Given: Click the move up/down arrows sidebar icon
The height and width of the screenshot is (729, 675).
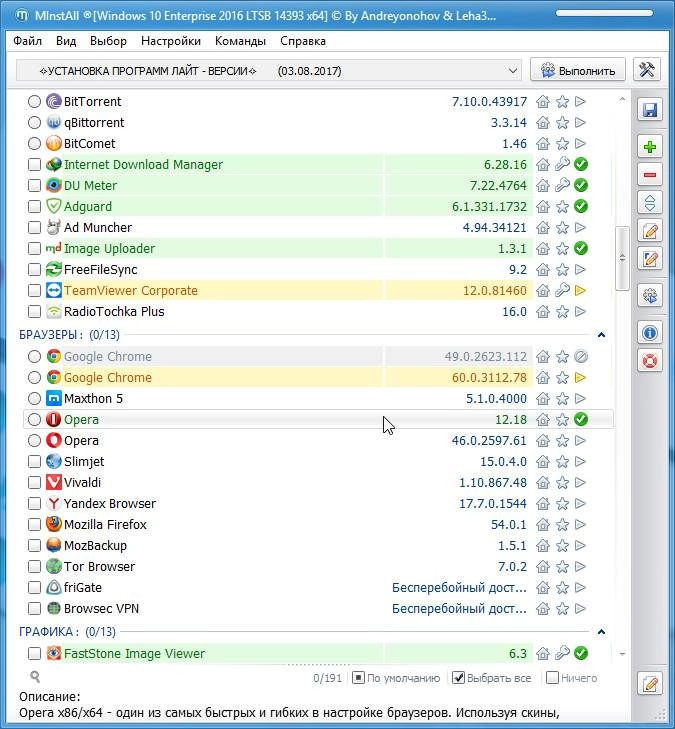Looking at the screenshot, I should pos(649,203).
